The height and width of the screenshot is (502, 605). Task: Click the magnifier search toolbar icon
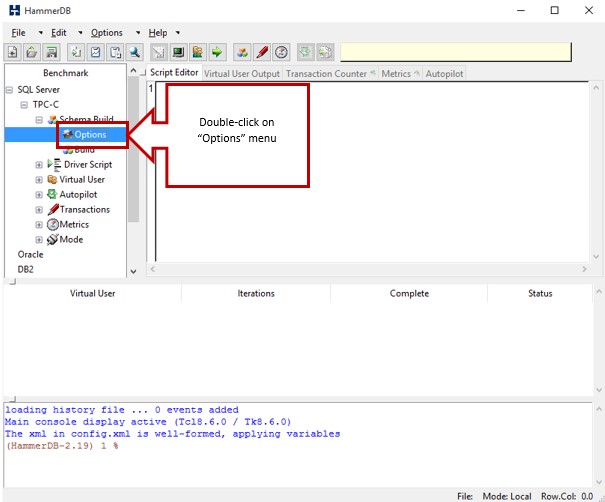(134, 52)
